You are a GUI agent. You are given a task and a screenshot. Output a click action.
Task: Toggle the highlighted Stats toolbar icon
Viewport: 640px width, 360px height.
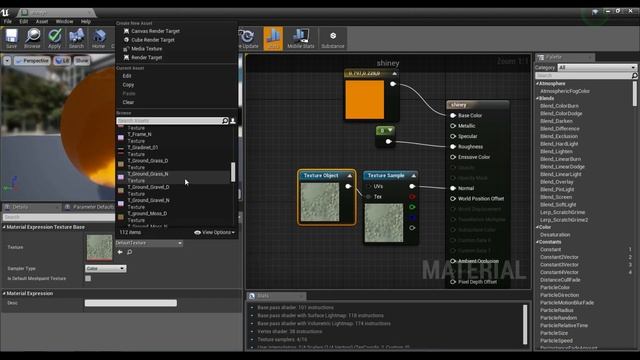[x=273, y=38]
